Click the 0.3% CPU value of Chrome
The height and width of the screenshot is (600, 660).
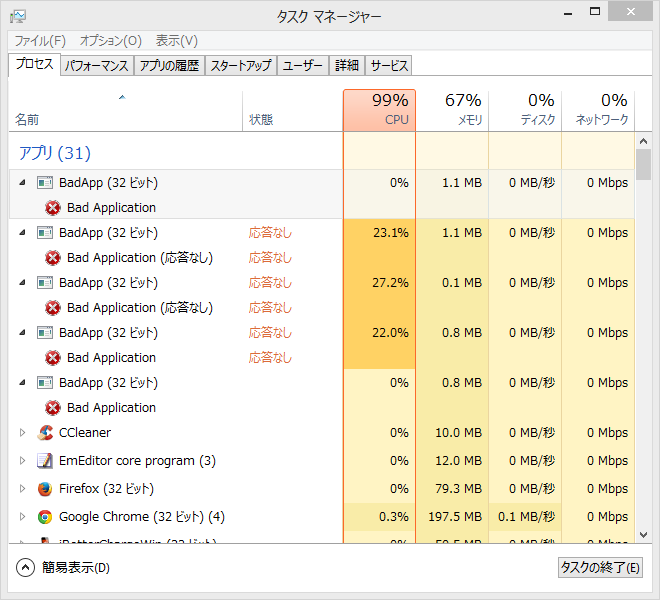click(394, 517)
